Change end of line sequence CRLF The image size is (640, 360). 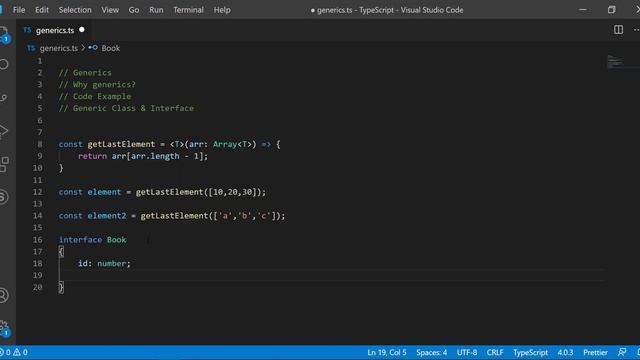pyautogui.click(x=495, y=352)
